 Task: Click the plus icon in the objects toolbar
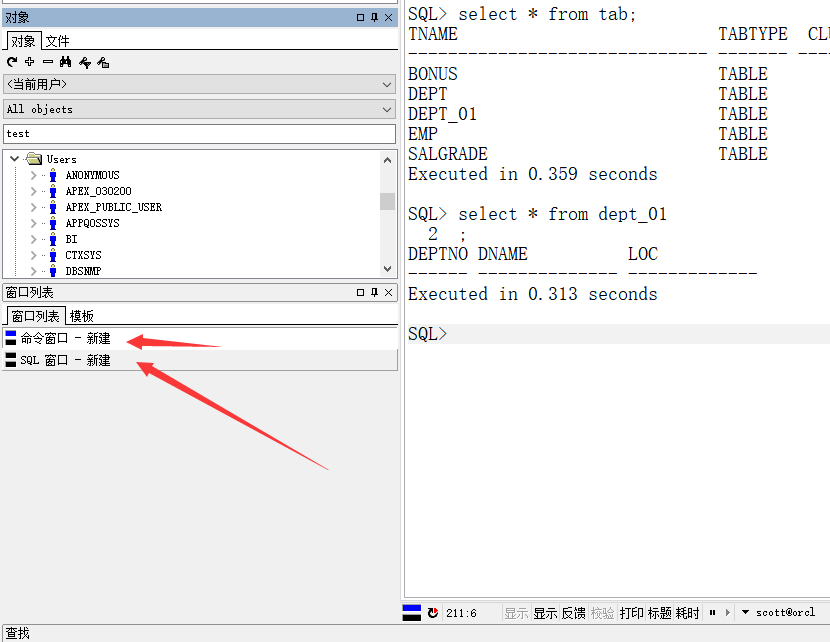[x=29, y=62]
